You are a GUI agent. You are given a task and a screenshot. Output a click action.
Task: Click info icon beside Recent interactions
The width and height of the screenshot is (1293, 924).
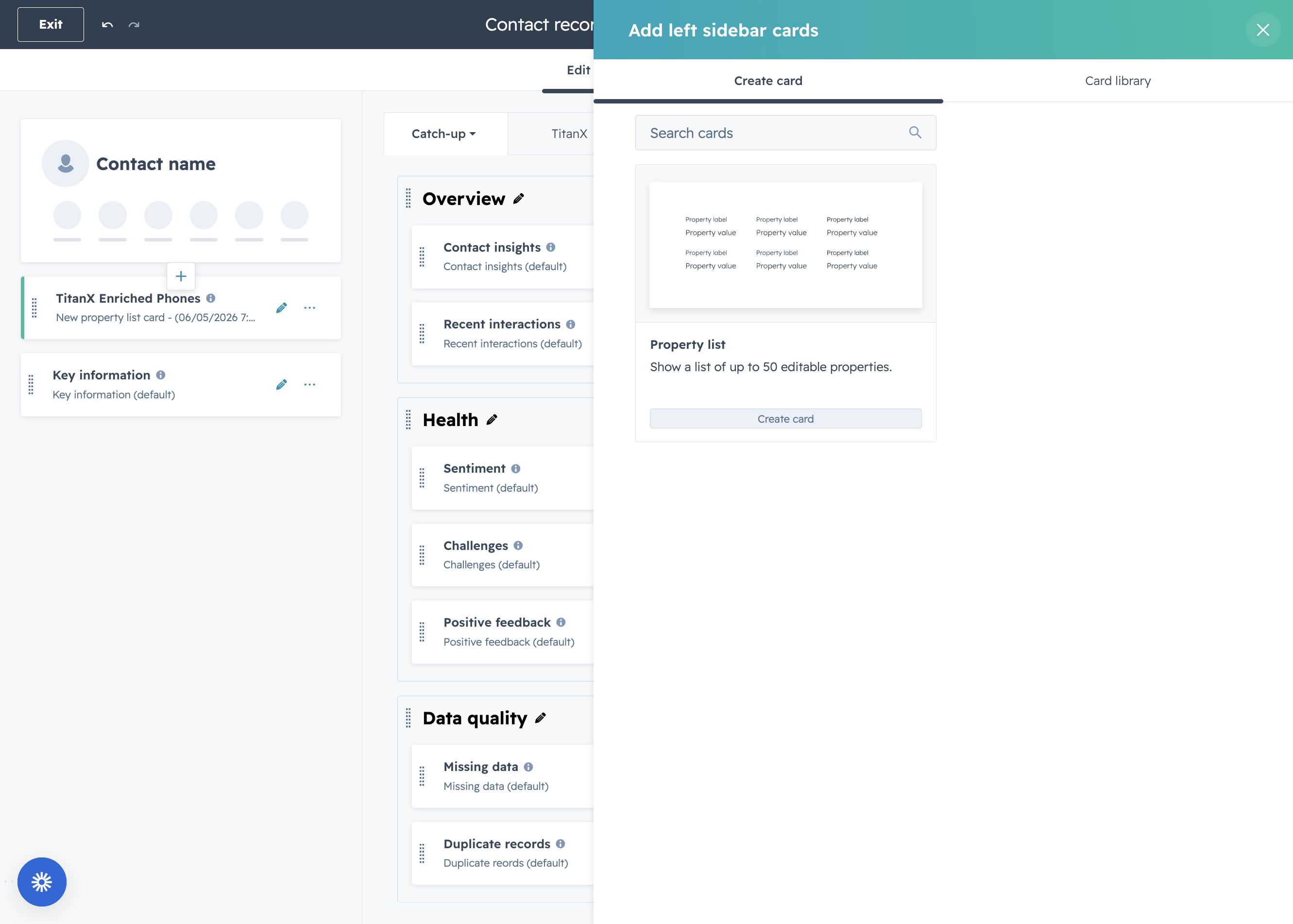point(571,325)
